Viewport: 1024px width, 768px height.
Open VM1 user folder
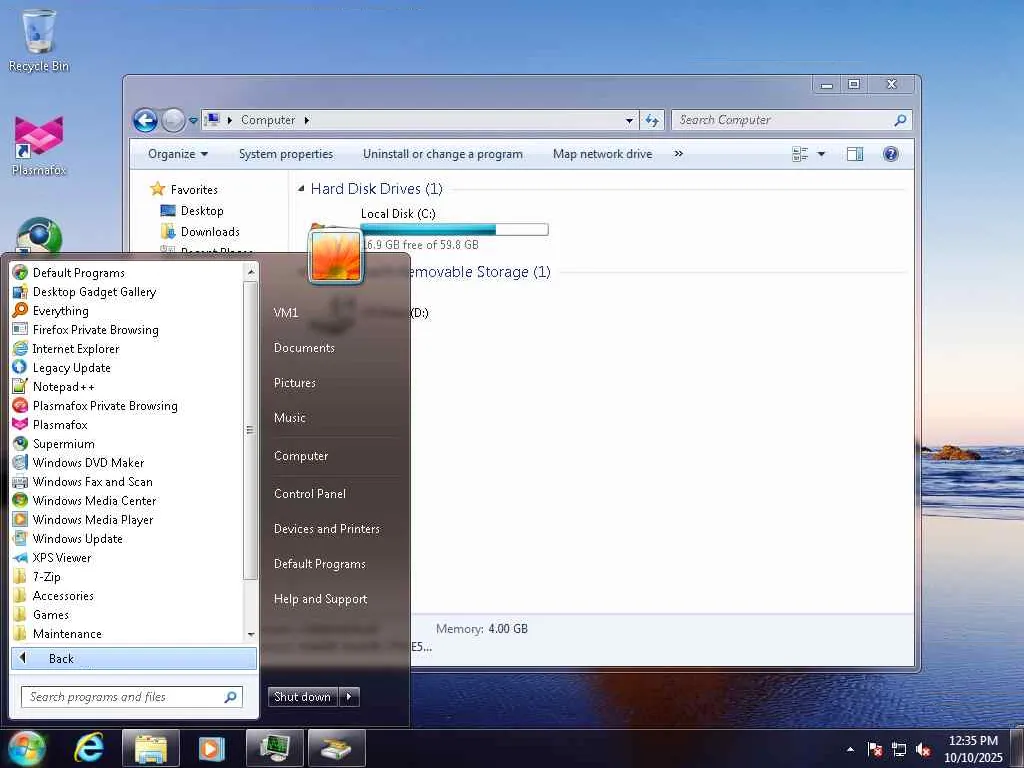[x=286, y=313]
